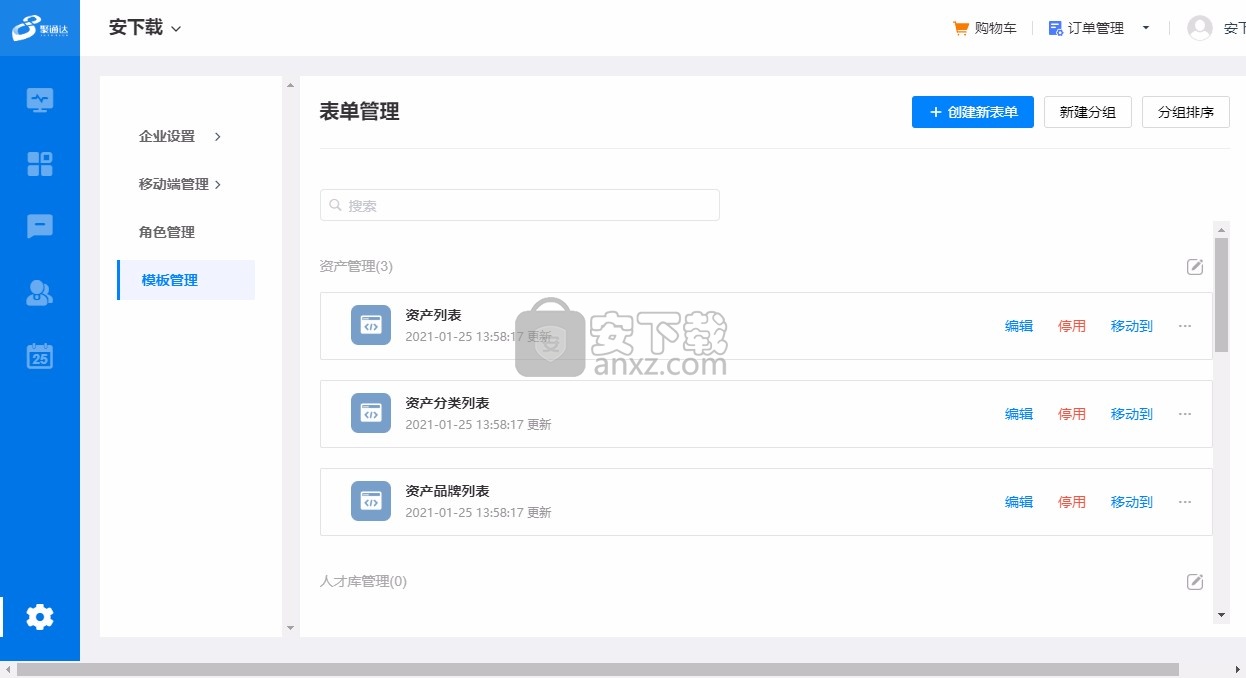Viewport: 1246px width, 678px height.
Task: Click 编辑 for 资产分类列表
Action: [1019, 414]
